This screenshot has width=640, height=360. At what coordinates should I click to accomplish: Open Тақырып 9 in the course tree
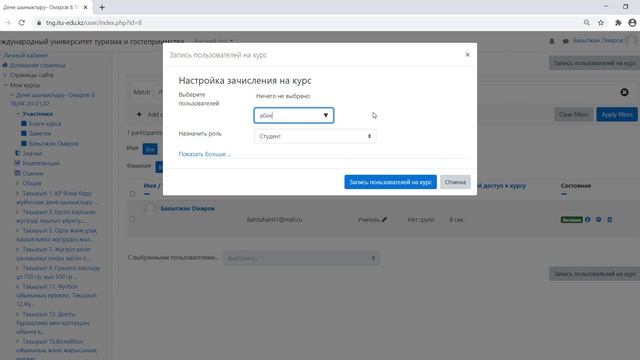pos(58,272)
